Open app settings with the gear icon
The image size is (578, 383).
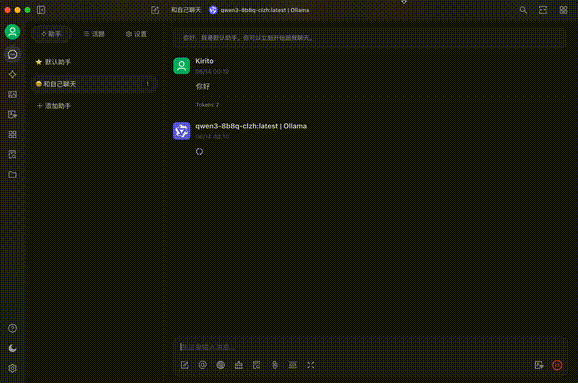12,368
